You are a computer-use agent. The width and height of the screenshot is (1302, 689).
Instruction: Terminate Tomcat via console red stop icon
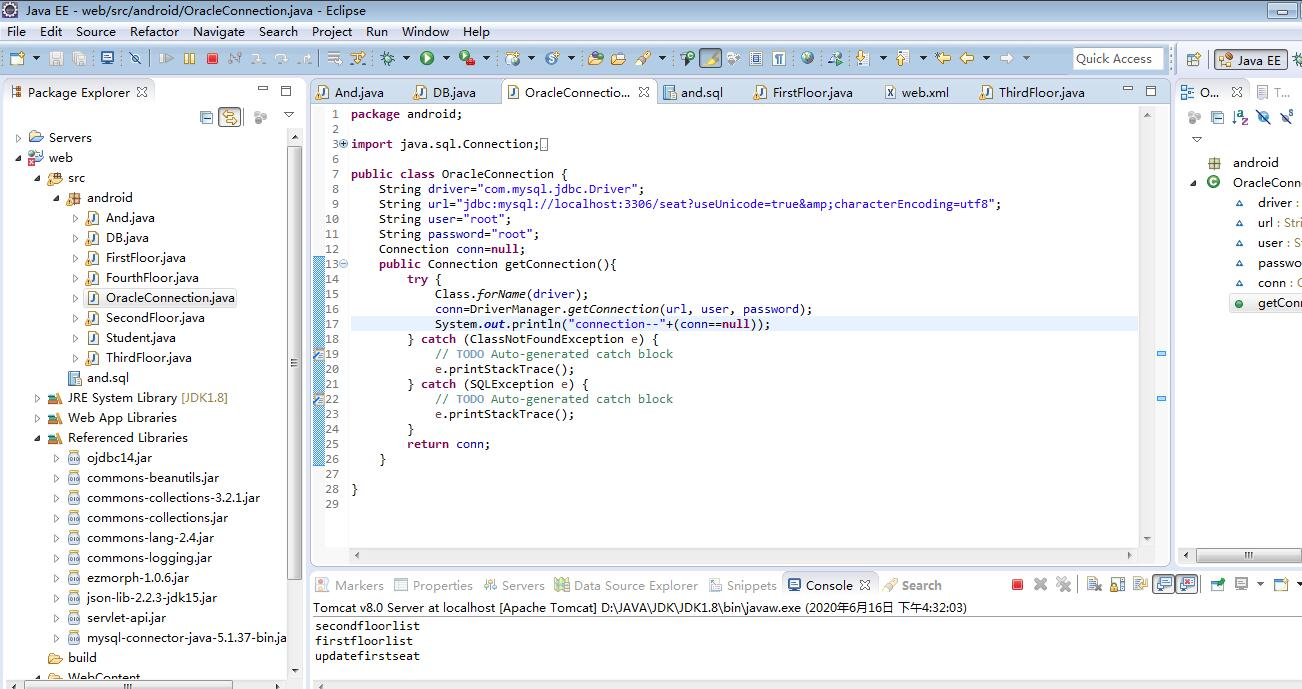(x=1017, y=585)
